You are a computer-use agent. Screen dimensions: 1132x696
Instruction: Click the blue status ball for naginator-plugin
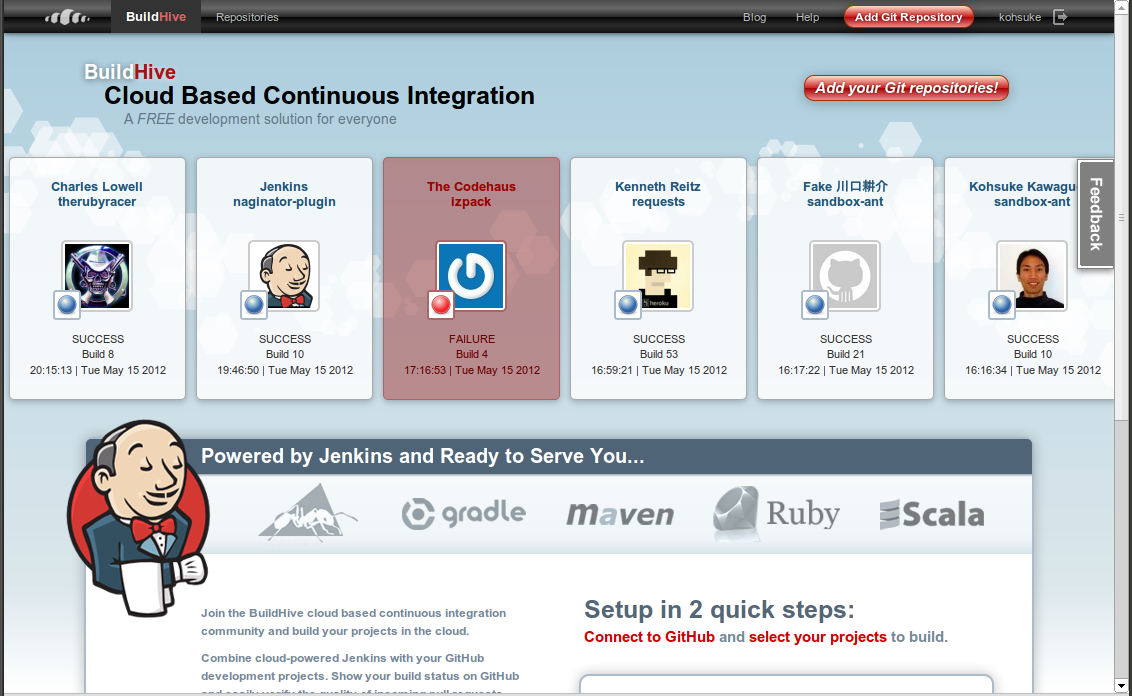click(x=254, y=305)
